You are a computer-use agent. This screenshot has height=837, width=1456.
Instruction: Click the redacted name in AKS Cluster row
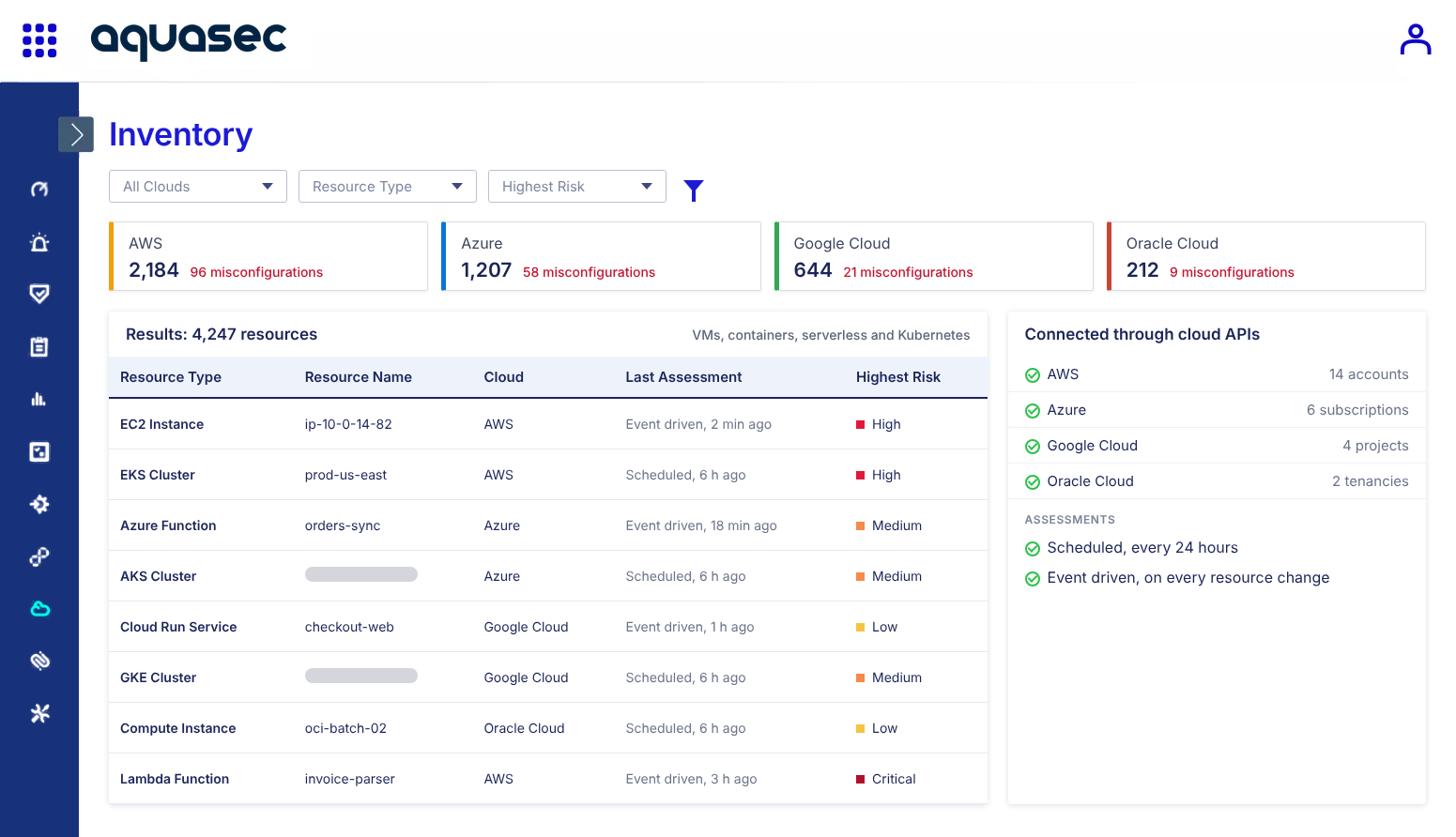(x=361, y=574)
